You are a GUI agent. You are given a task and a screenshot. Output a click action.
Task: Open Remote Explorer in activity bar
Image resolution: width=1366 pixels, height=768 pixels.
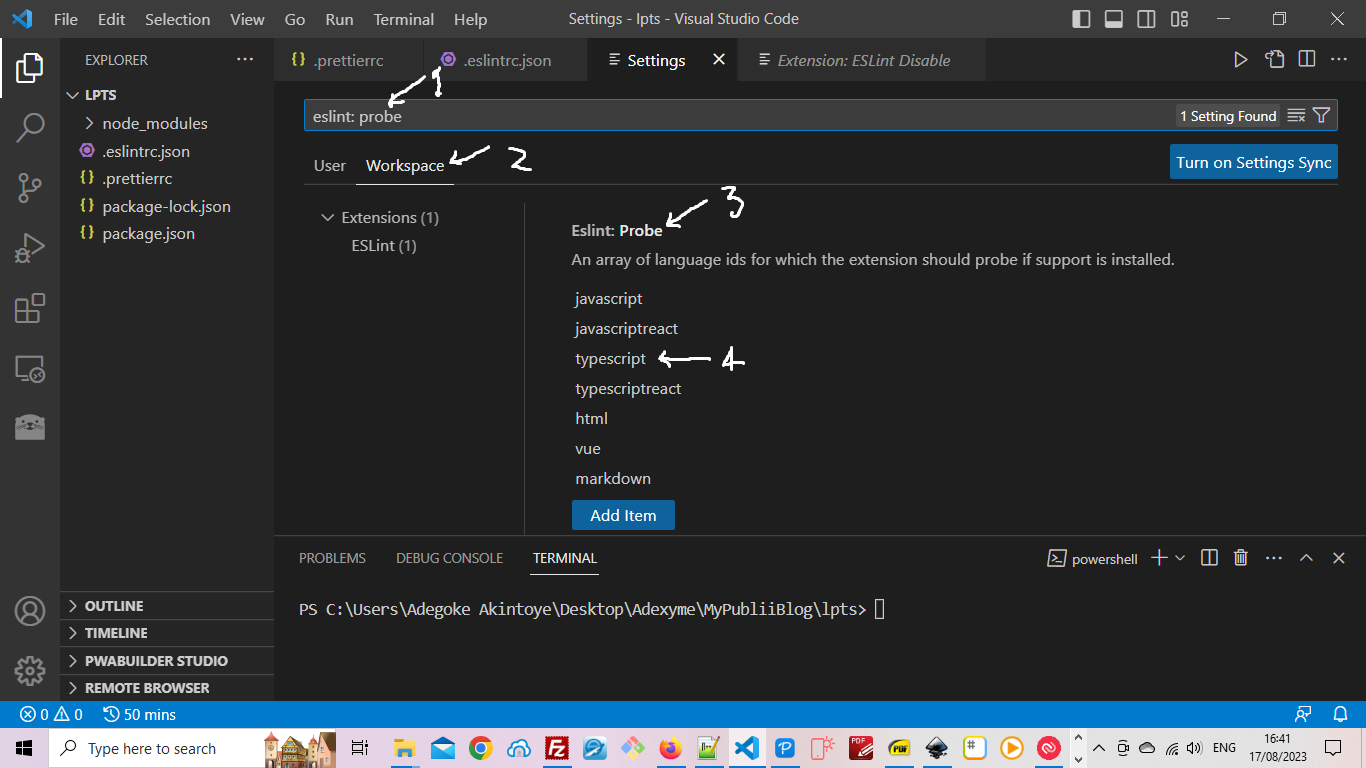(30, 369)
